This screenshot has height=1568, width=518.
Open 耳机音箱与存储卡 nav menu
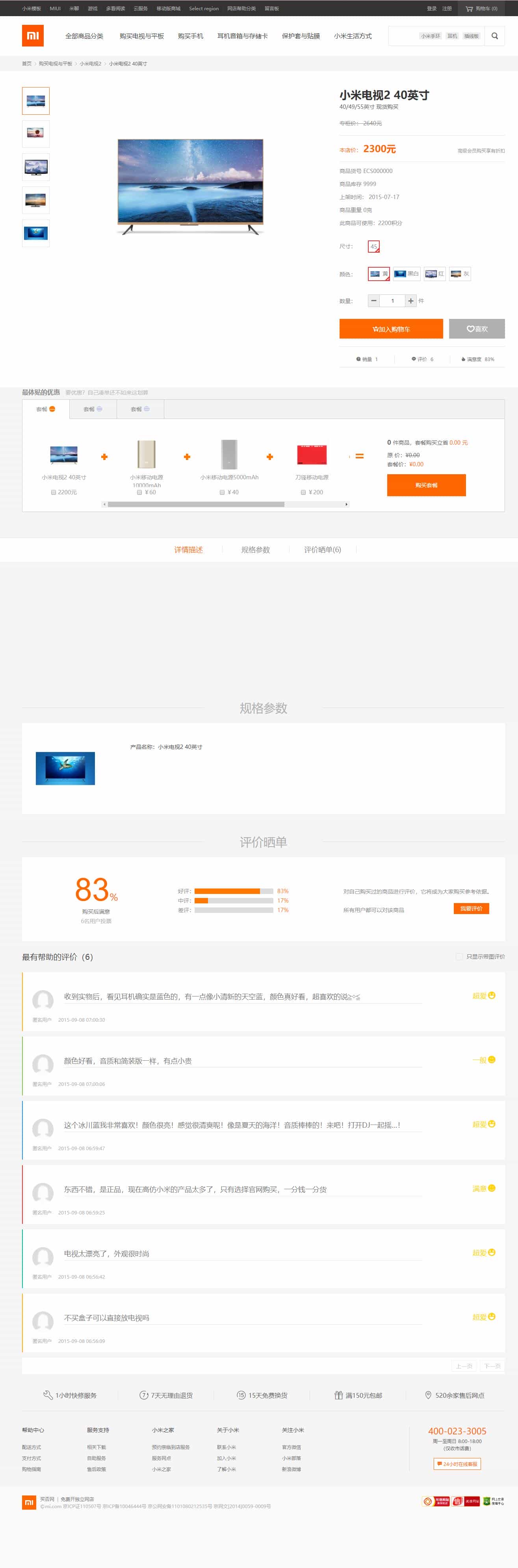click(243, 36)
